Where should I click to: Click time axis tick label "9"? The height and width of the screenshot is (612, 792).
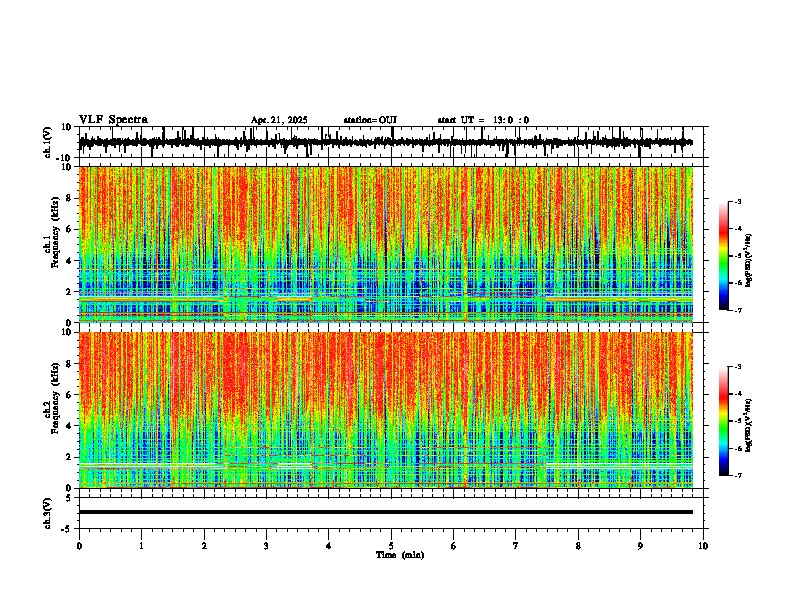click(x=640, y=546)
